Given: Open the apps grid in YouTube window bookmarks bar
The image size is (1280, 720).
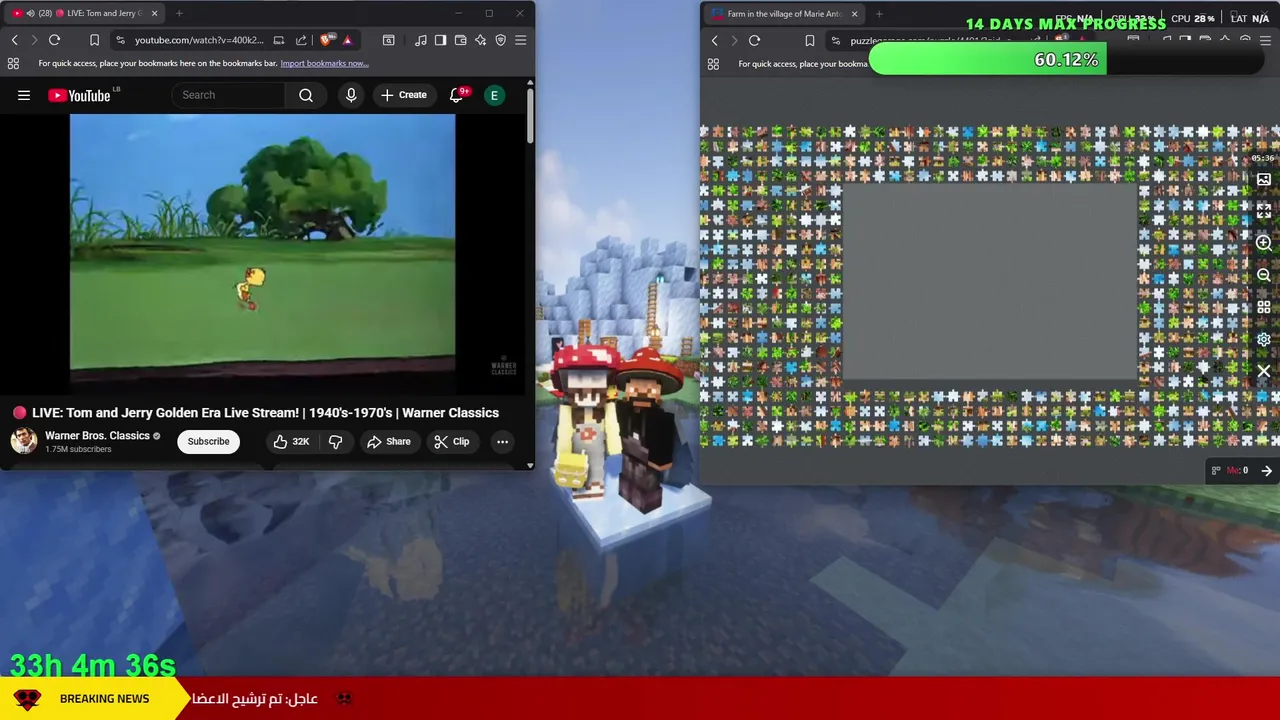Looking at the screenshot, I should (13, 63).
